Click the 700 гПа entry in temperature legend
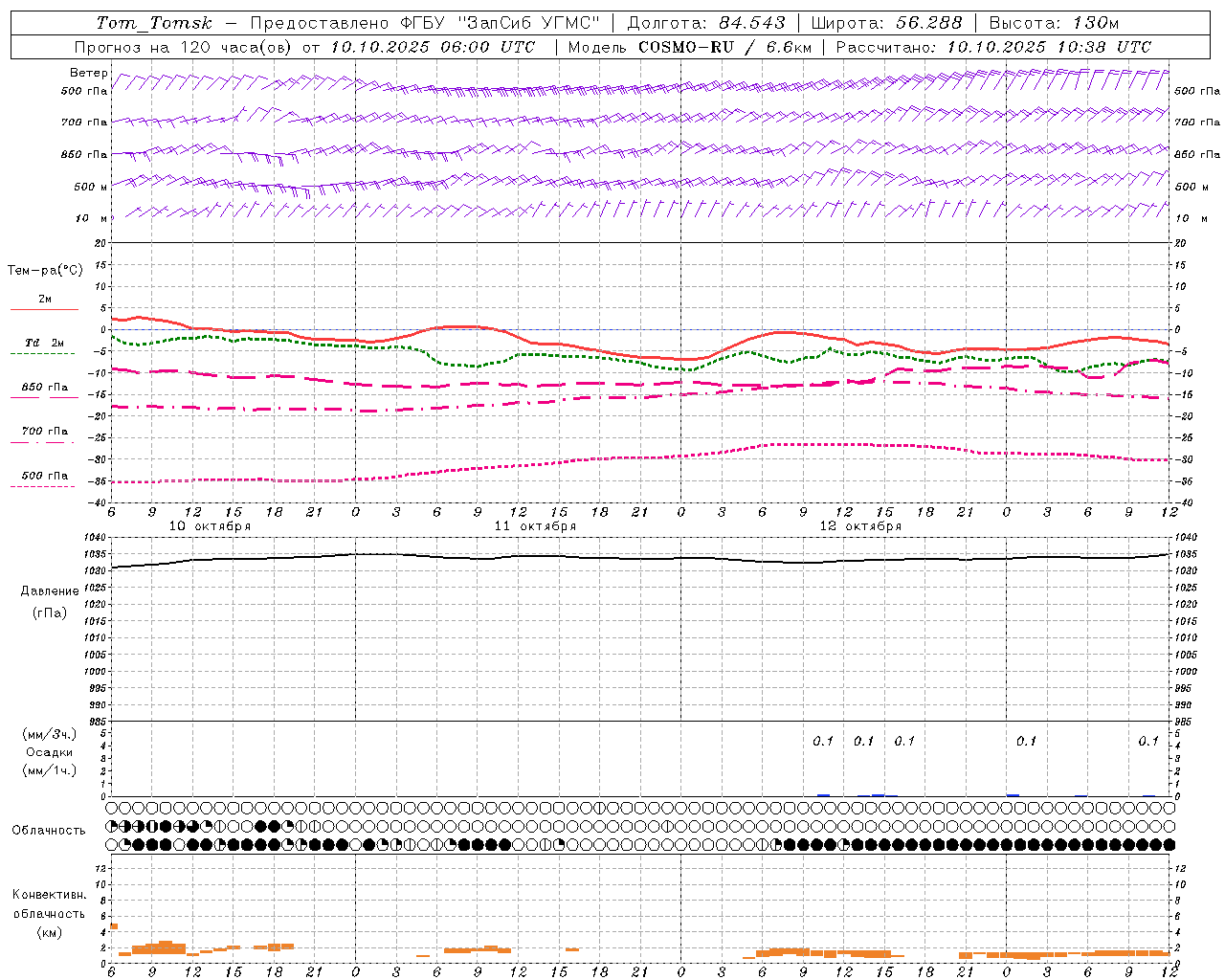The width and height of the screenshot is (1225, 980). coord(44,431)
